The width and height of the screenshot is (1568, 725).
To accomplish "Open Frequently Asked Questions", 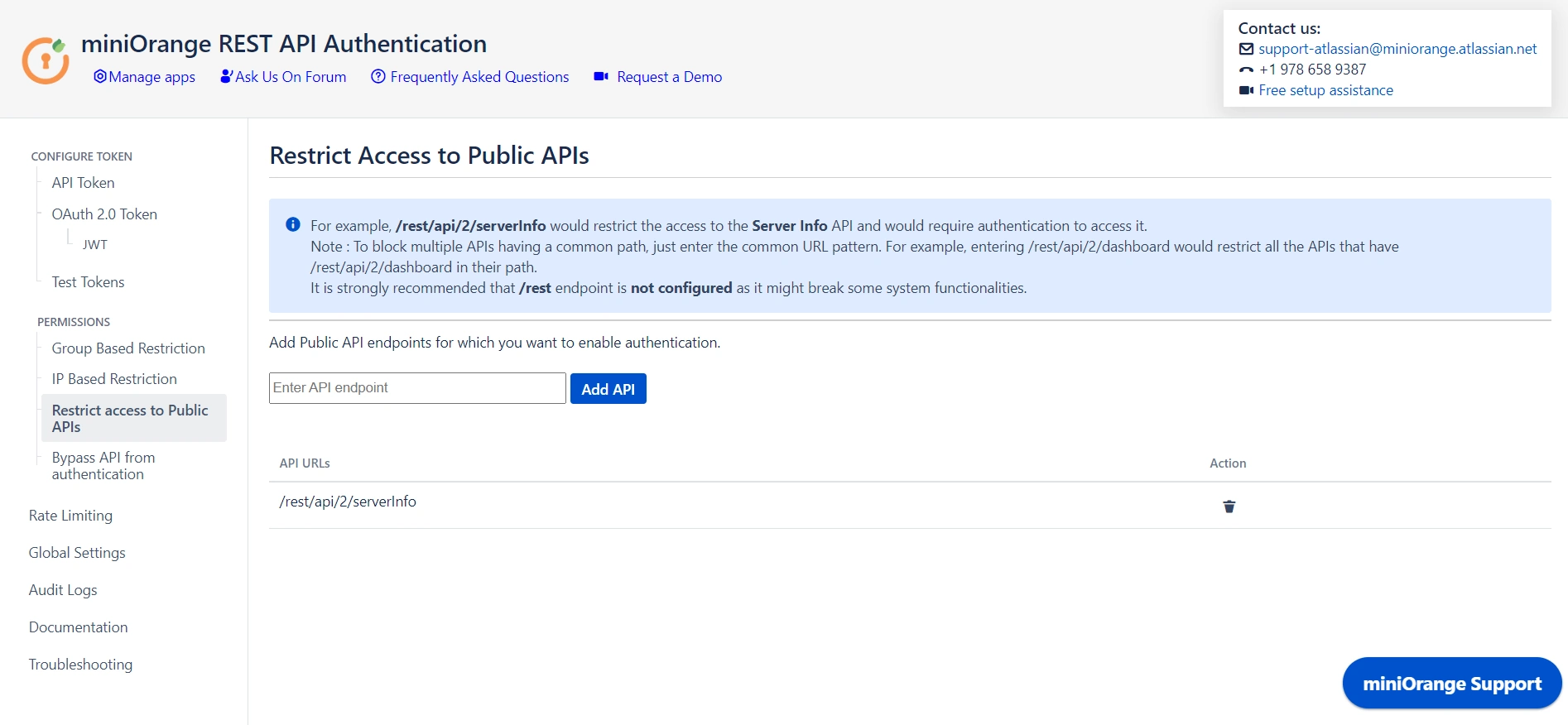I will 479,77.
